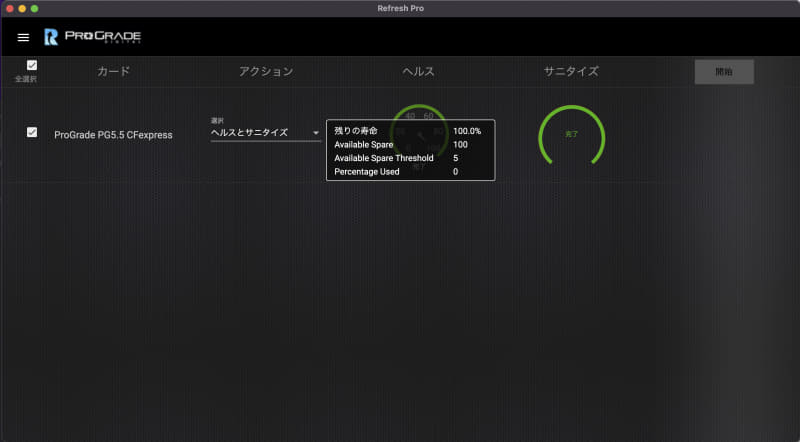Click the 100.0% remaining life value

pos(467,131)
